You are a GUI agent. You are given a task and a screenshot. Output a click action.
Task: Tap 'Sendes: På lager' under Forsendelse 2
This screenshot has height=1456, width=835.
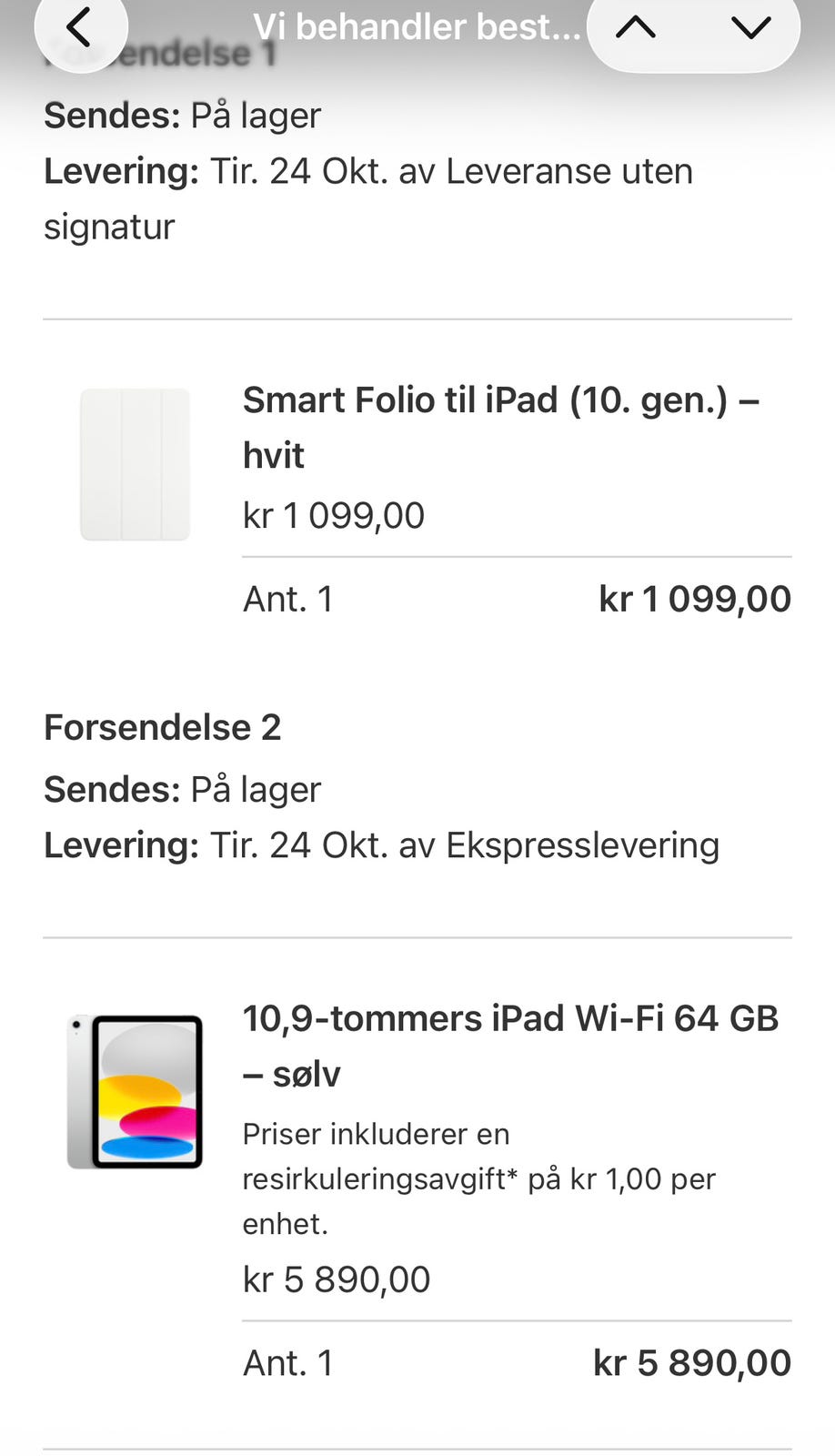pos(182,789)
